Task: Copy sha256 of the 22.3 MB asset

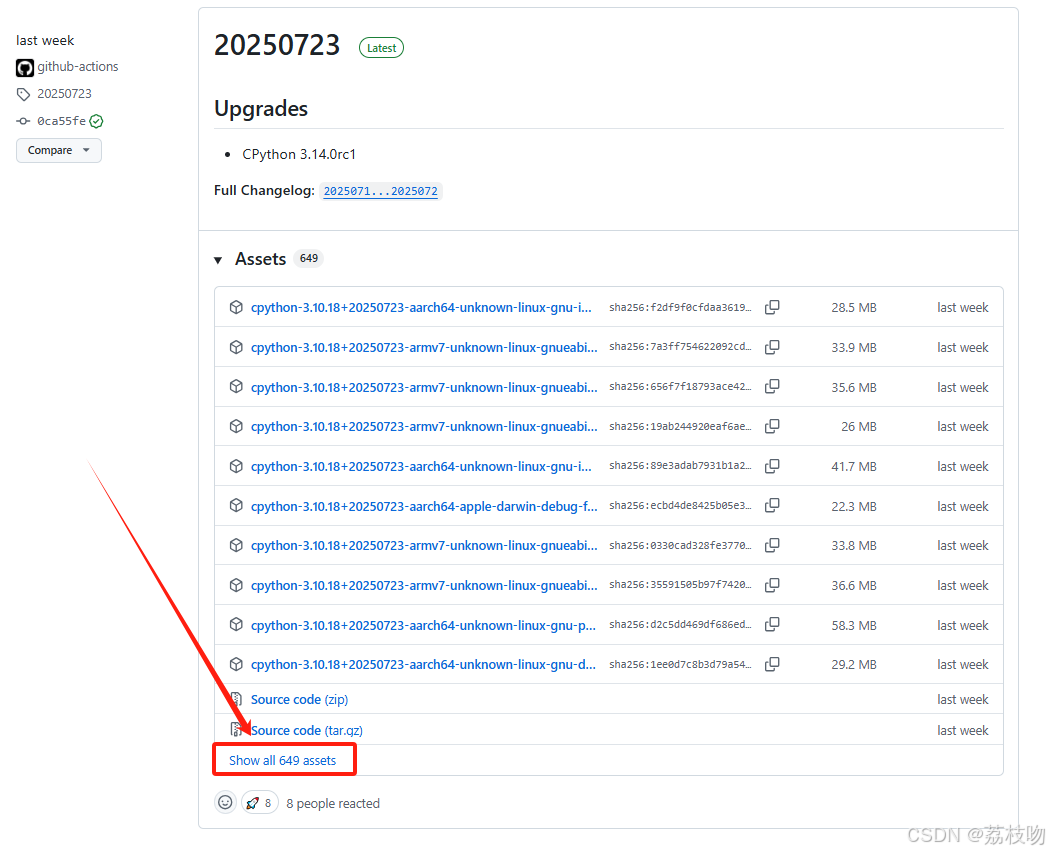Action: tap(772, 506)
